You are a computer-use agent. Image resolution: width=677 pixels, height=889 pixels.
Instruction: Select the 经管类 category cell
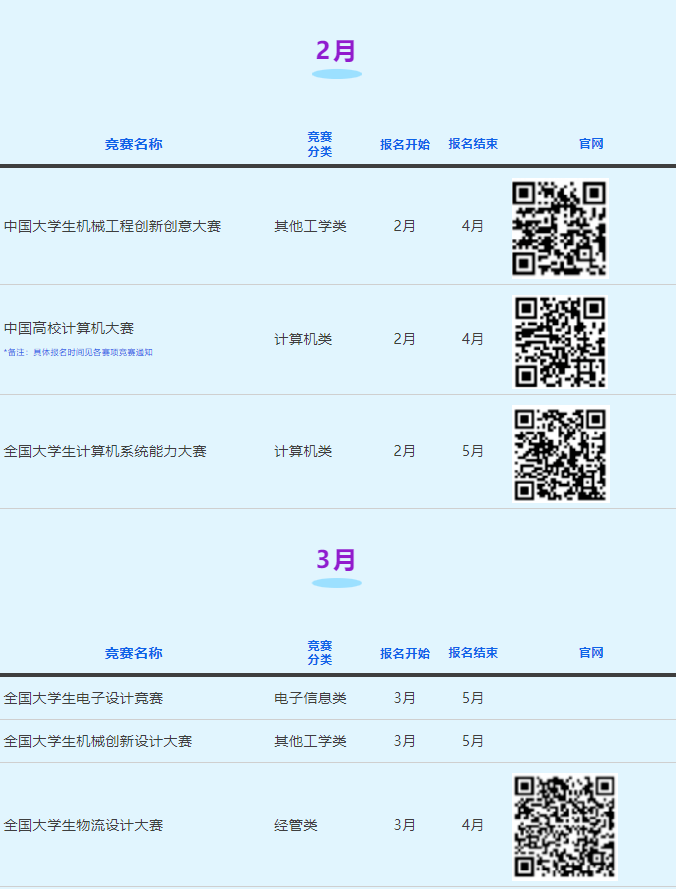(x=296, y=826)
